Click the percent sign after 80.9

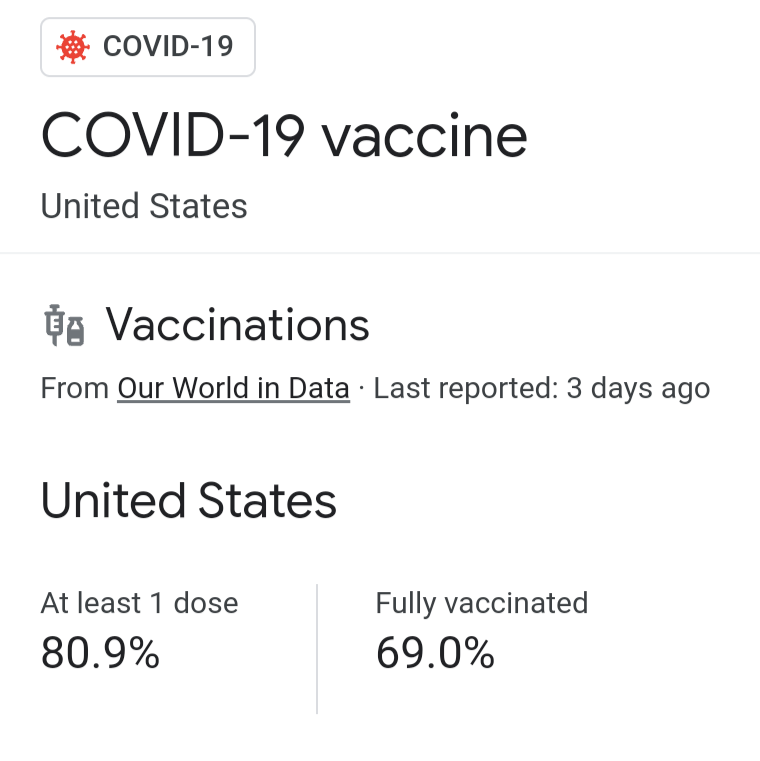(x=144, y=653)
